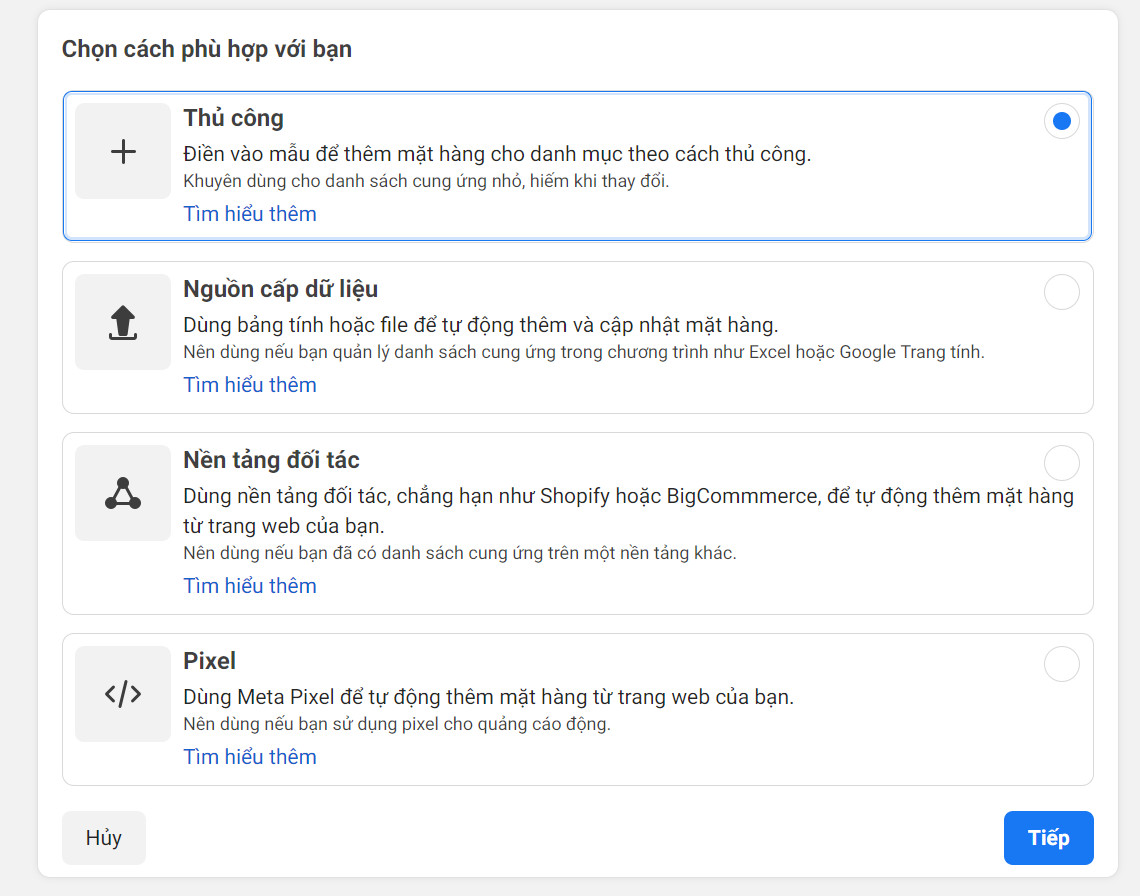Screen dimensions: 1140x896
Task: Click the Thủ công option title
Action: pos(233,118)
